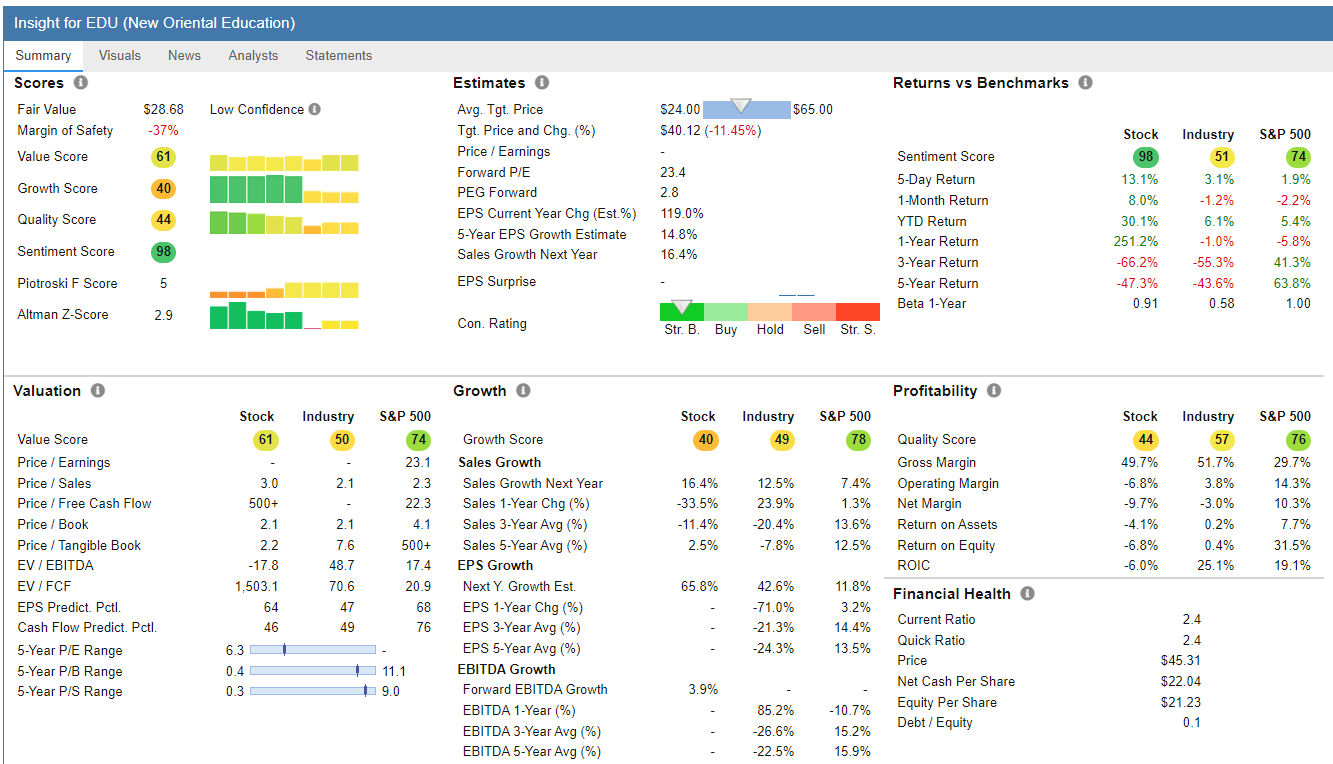Click the green Str. B. rating segment
The image size is (1333, 764).
(682, 312)
